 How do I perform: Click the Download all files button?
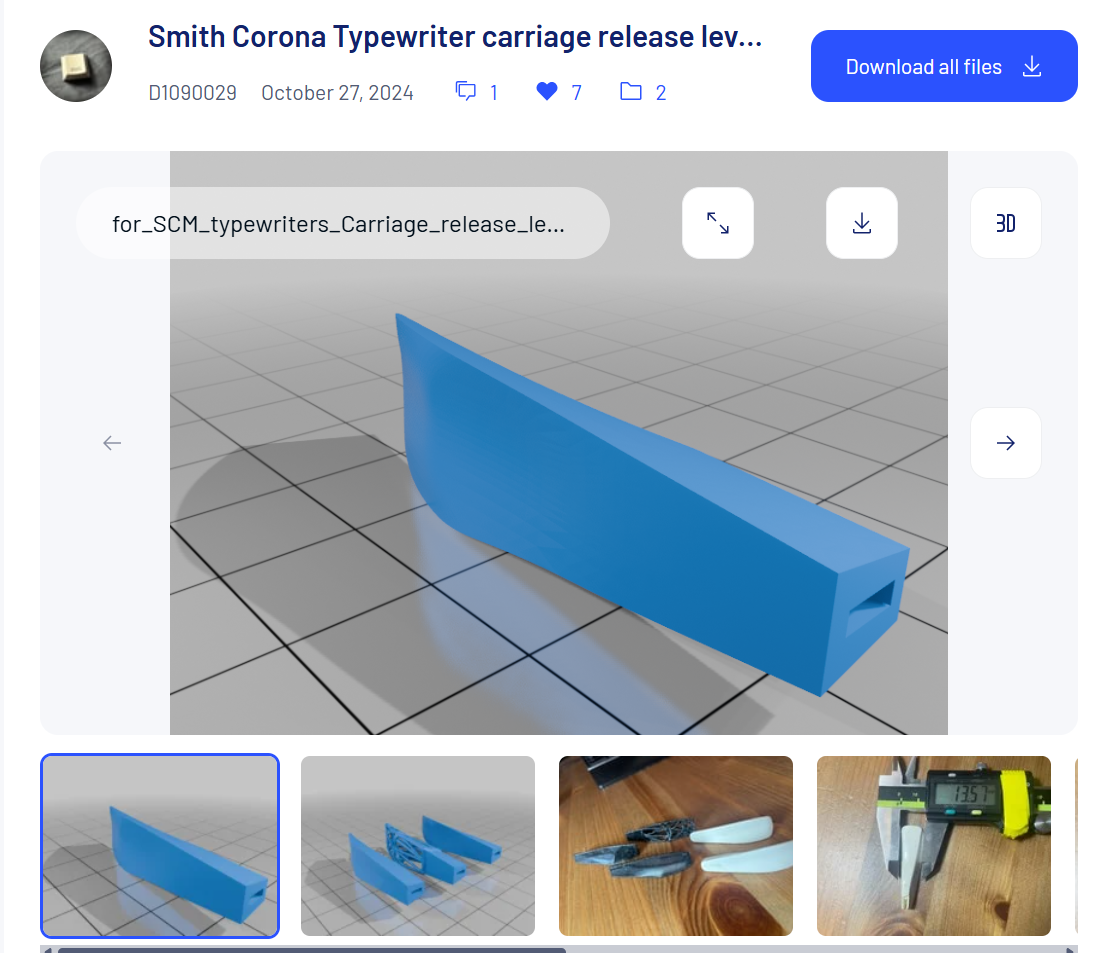(944, 67)
